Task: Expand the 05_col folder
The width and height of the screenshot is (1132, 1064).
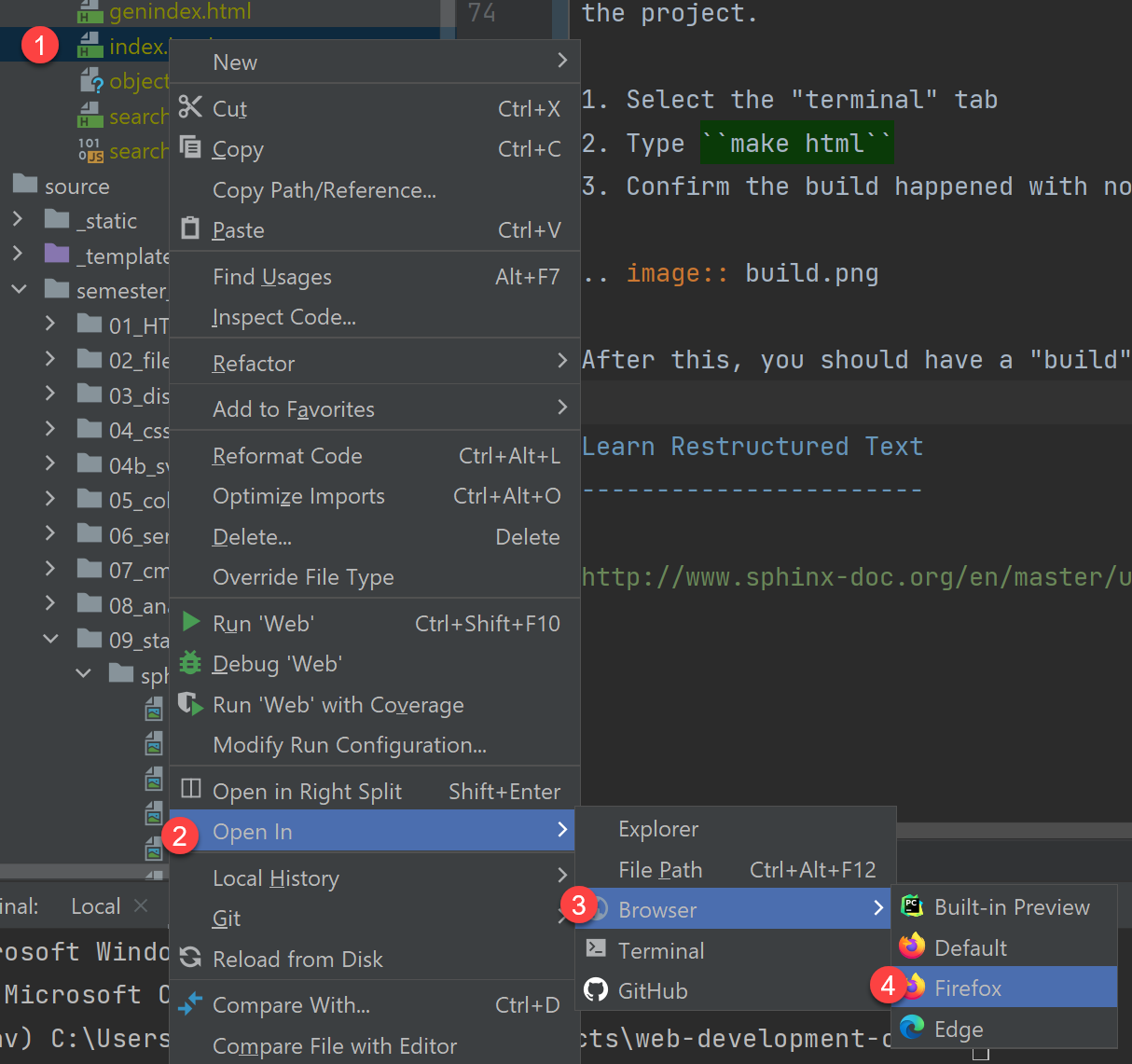Action: point(50,498)
